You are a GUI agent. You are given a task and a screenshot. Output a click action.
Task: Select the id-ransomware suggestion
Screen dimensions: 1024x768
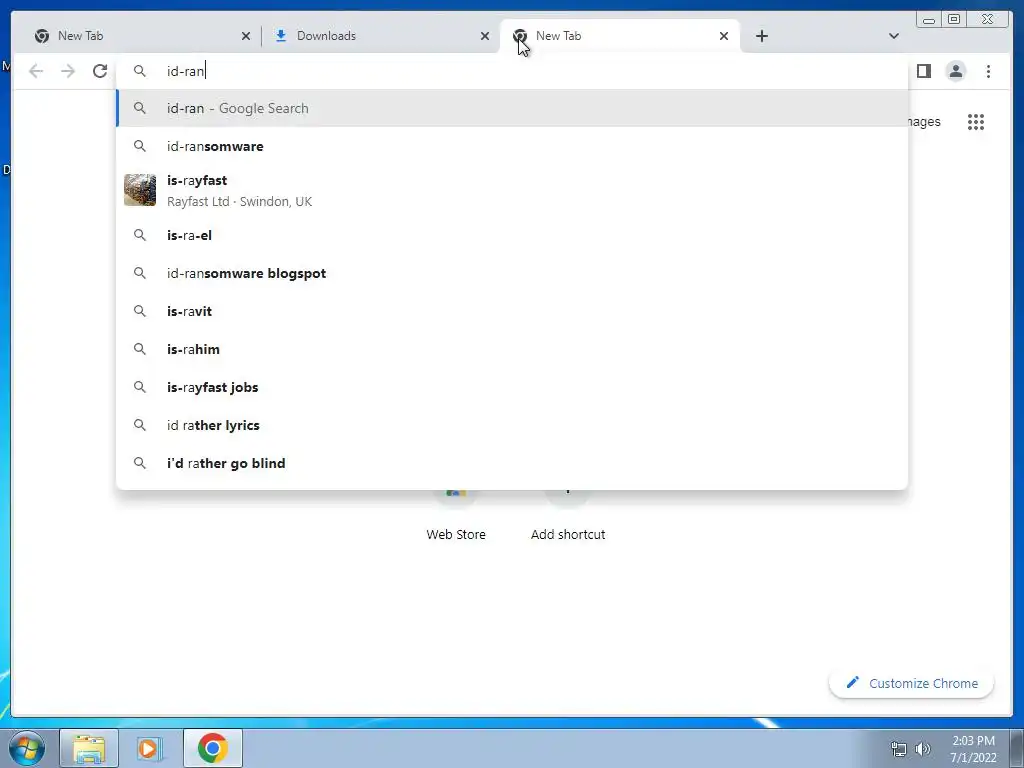512,146
